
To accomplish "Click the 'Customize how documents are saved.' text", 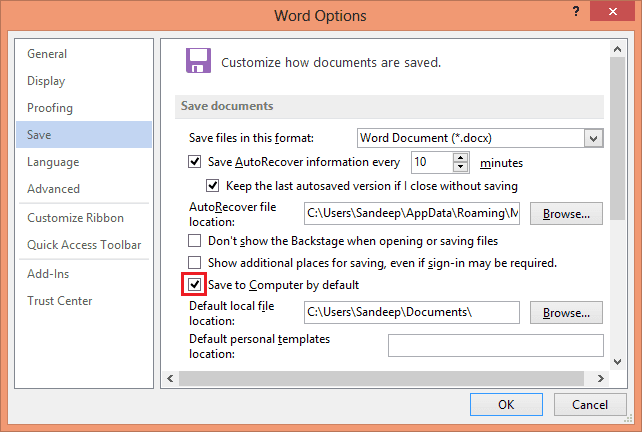I will [x=331, y=62].
